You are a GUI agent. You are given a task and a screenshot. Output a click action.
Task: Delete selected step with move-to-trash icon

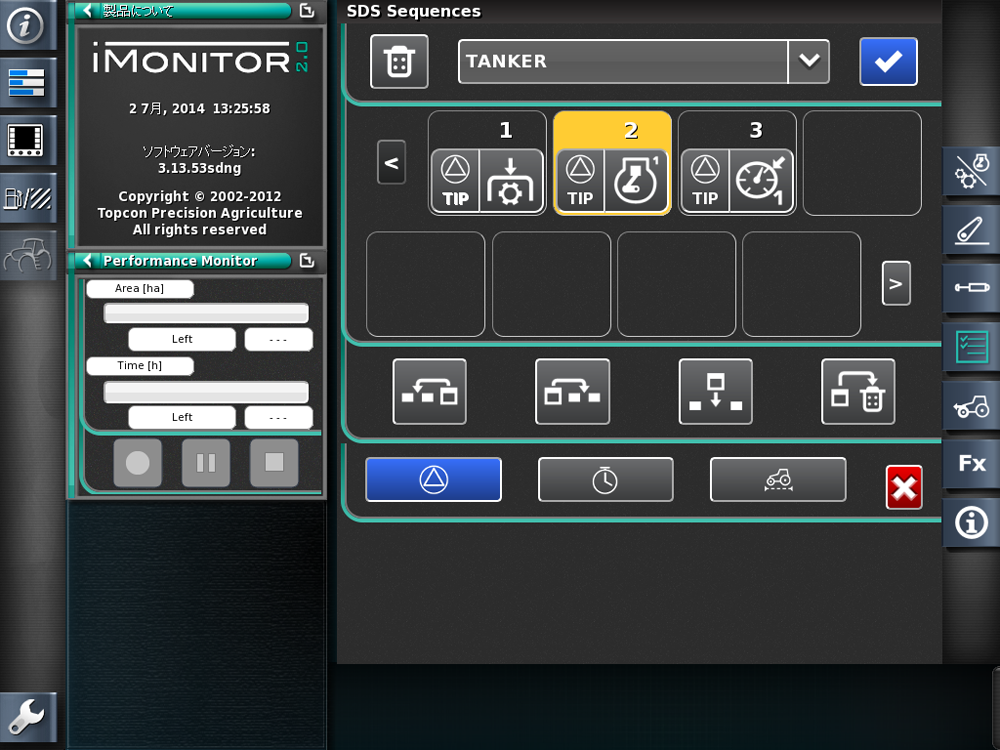click(858, 392)
